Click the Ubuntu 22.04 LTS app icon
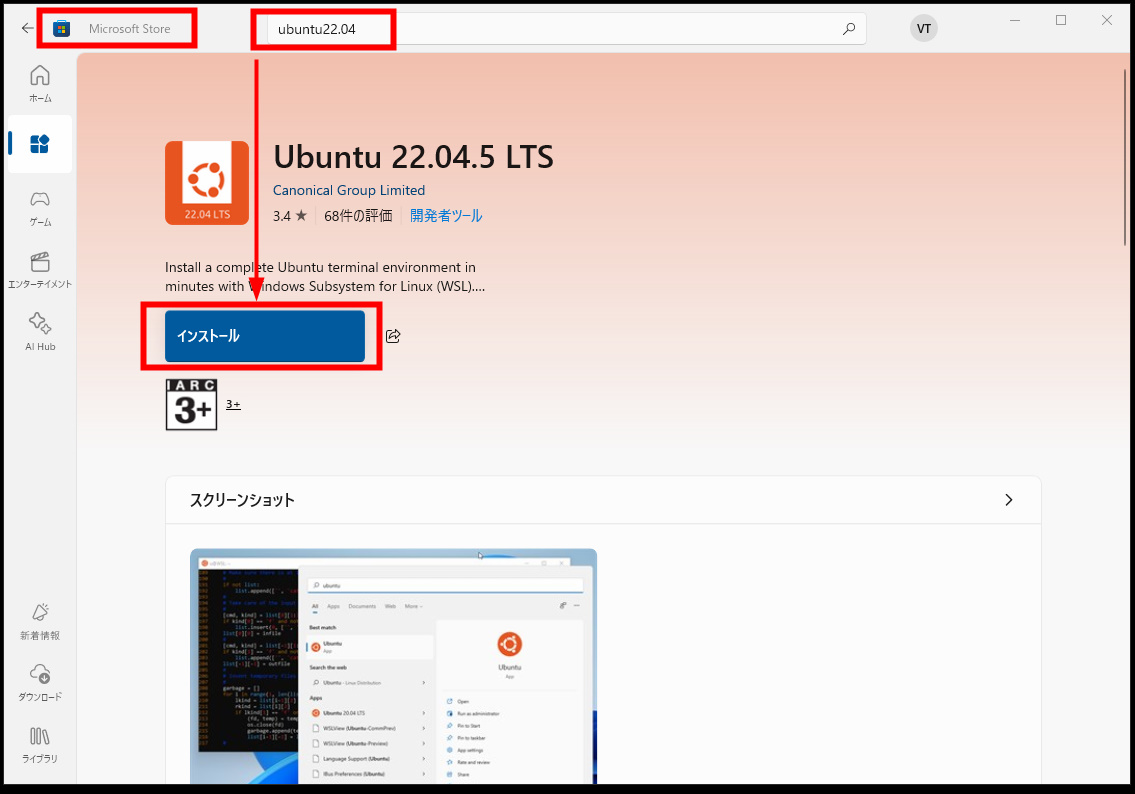 [207, 182]
